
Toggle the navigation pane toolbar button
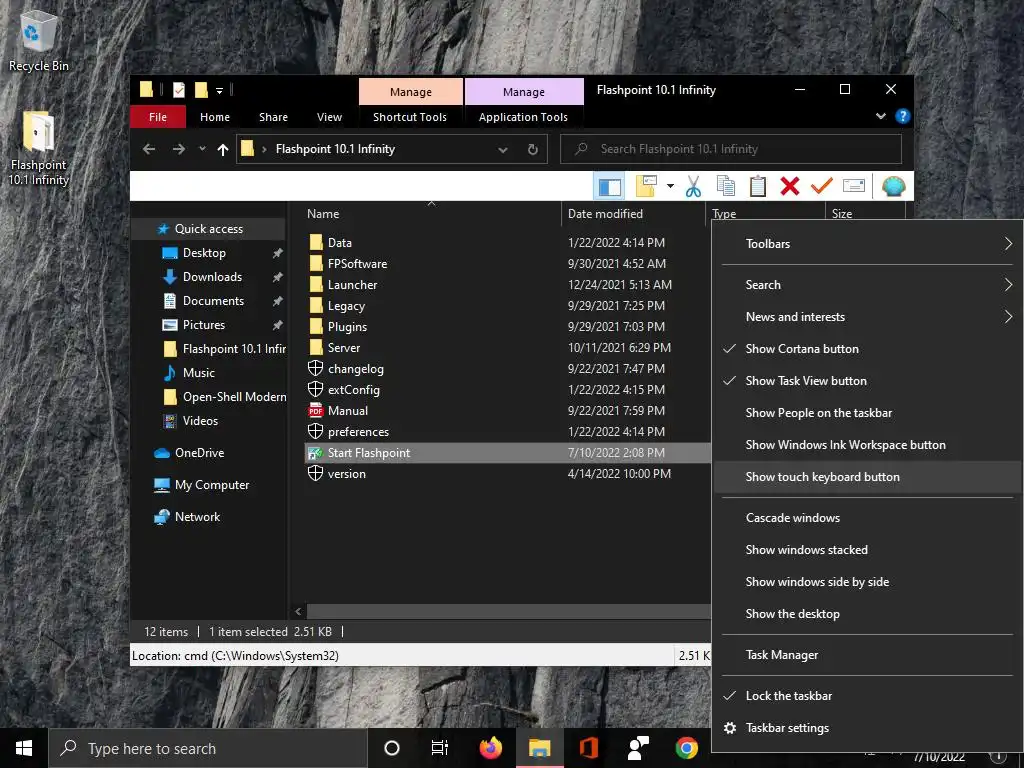(x=609, y=187)
